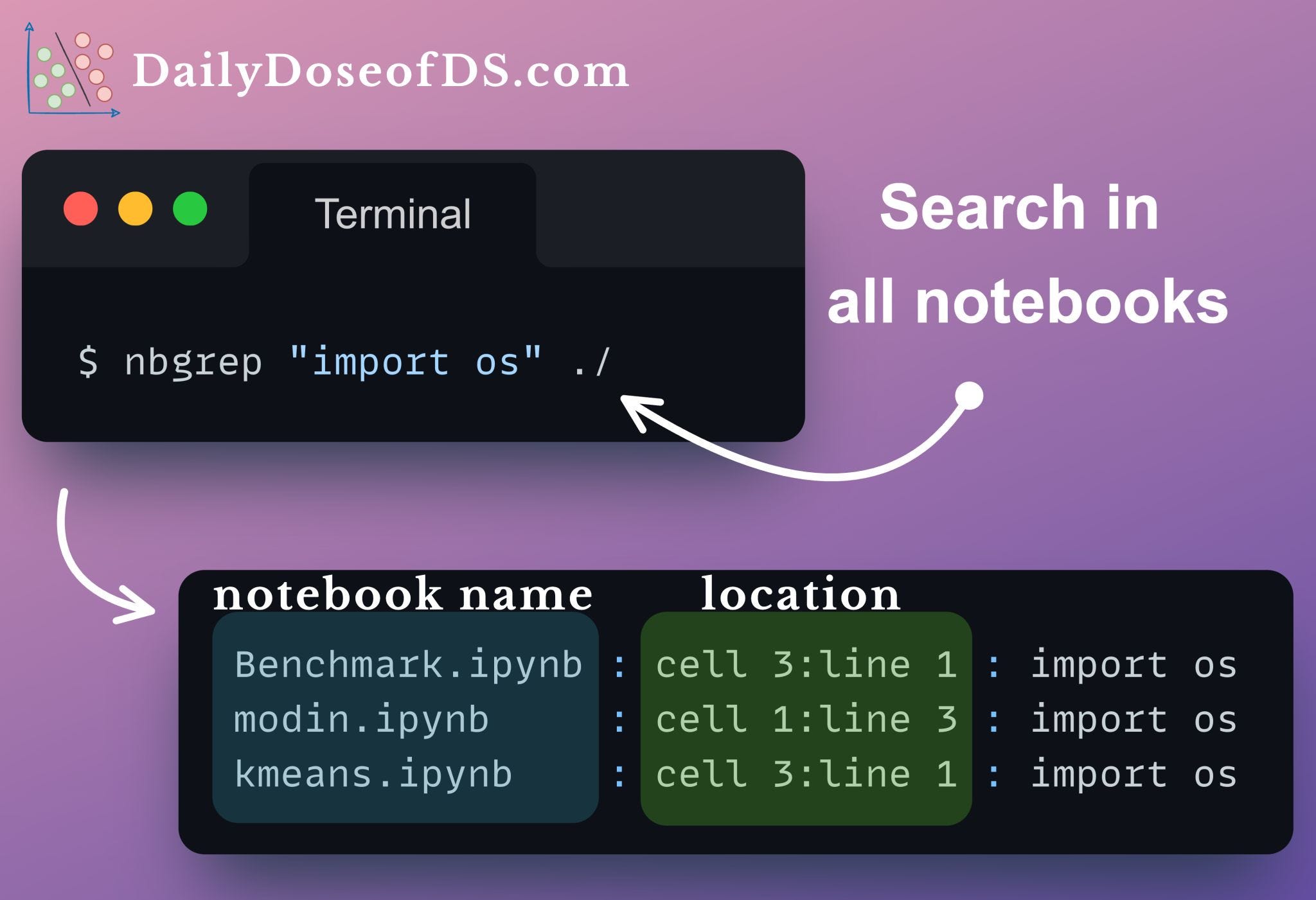The width and height of the screenshot is (1316, 900).
Task: Click the yellow minimize dot
Action: click(x=136, y=209)
